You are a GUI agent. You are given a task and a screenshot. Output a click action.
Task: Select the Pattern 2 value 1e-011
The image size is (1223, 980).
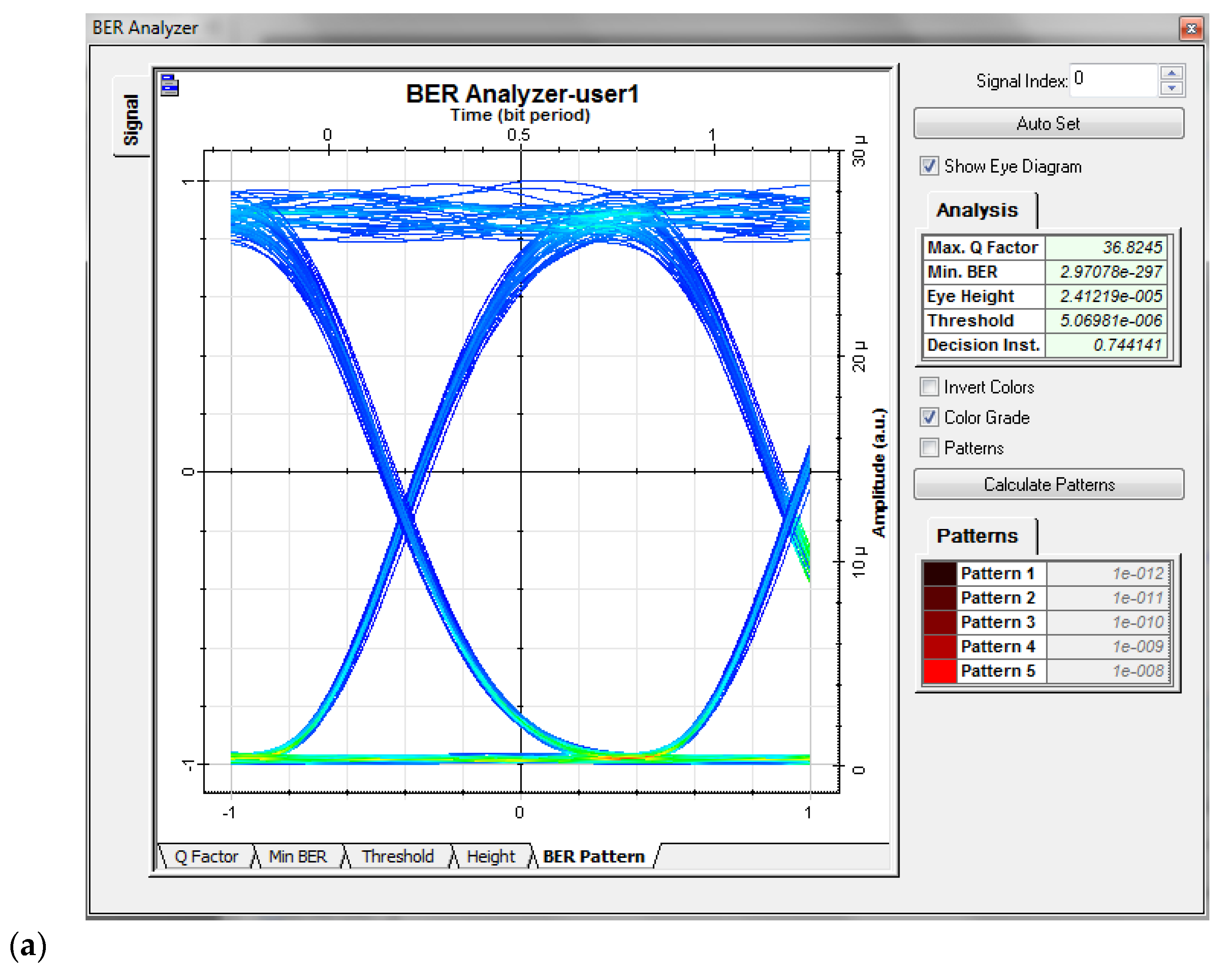pos(1108,598)
